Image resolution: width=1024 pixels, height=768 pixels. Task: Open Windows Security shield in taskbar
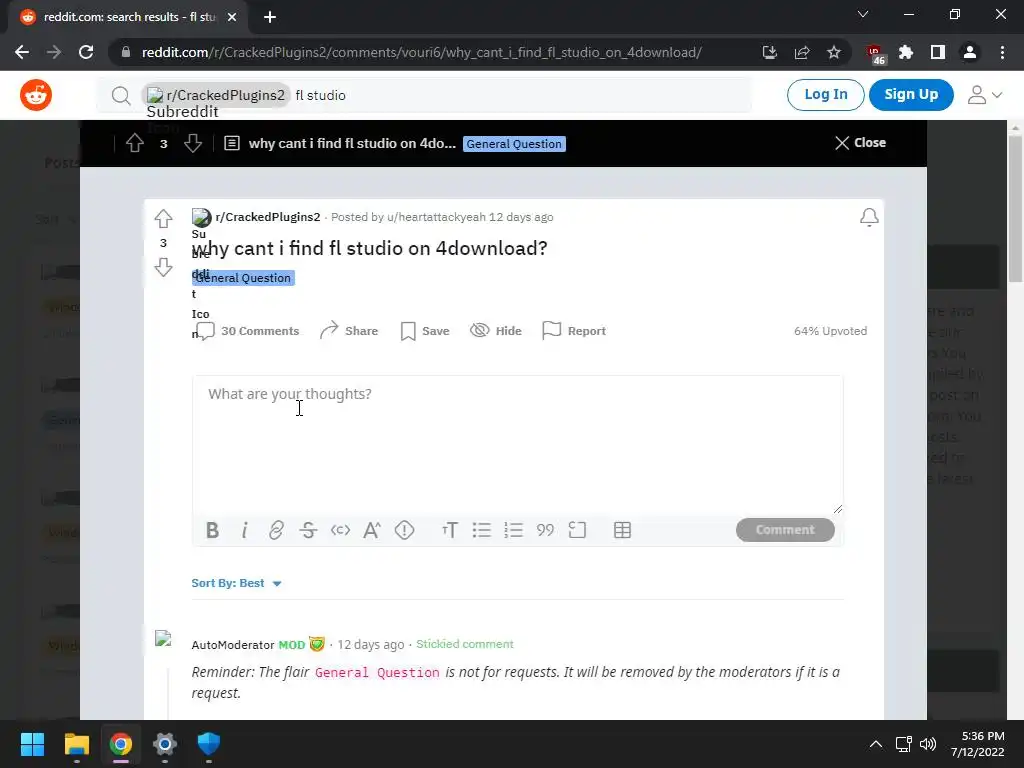(x=208, y=744)
